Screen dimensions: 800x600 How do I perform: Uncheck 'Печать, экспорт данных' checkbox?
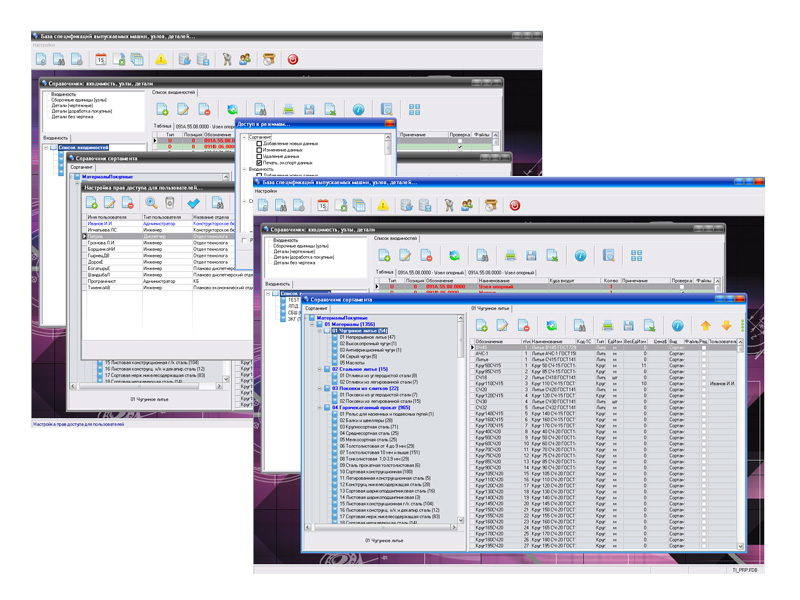click(x=260, y=162)
